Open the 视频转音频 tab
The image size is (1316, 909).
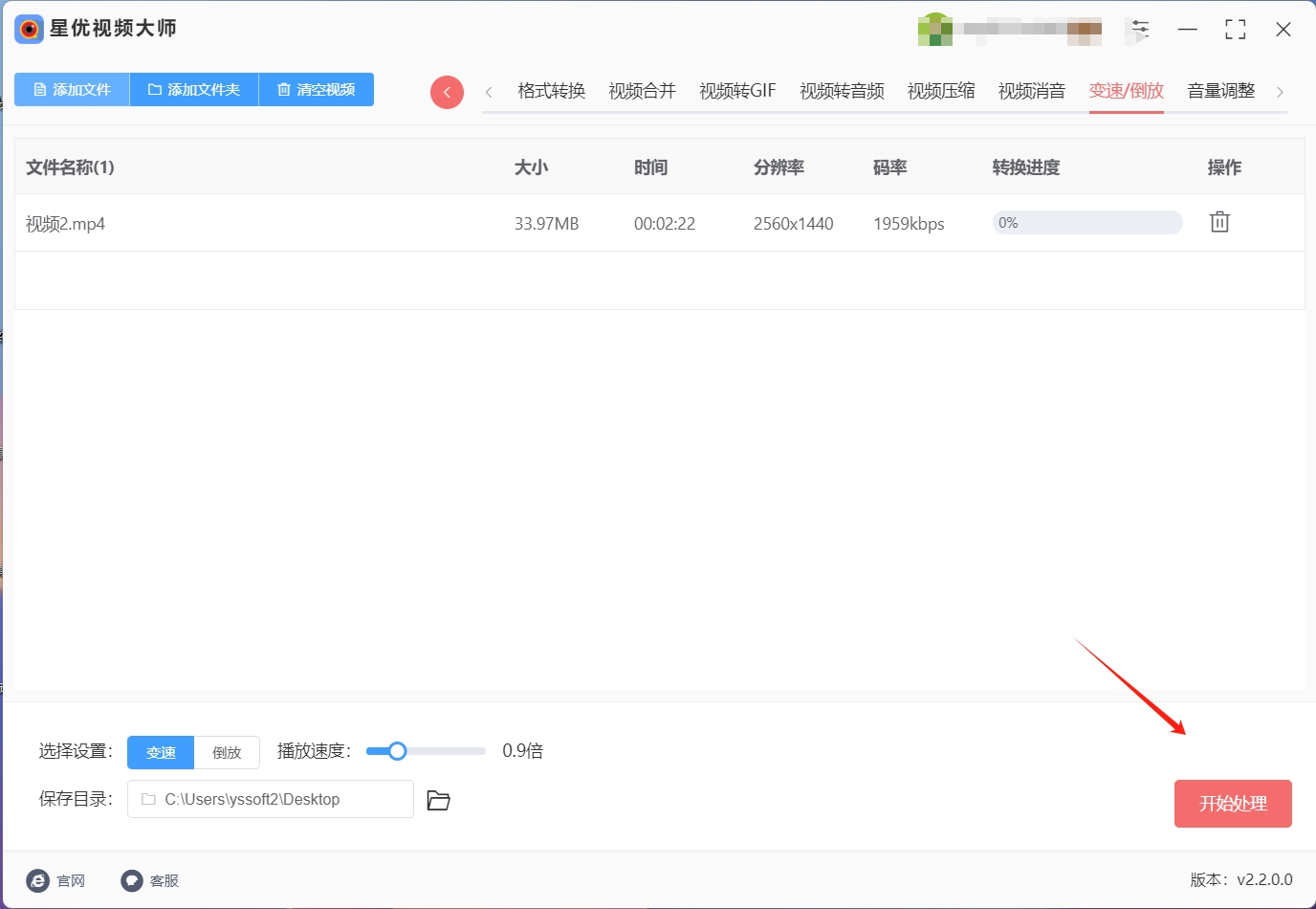pyautogui.click(x=842, y=91)
